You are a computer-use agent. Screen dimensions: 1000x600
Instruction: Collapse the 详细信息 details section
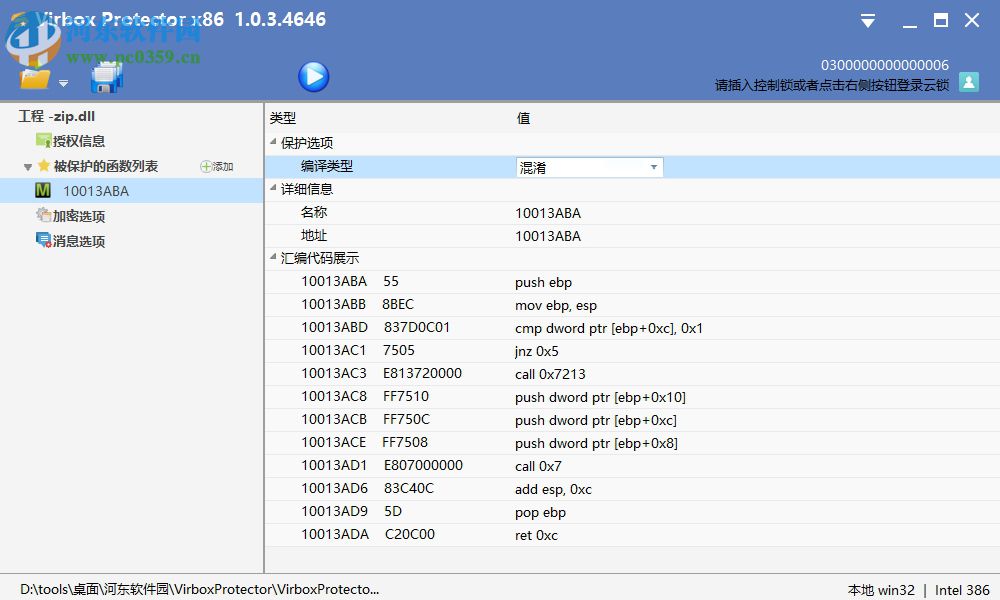click(274, 189)
